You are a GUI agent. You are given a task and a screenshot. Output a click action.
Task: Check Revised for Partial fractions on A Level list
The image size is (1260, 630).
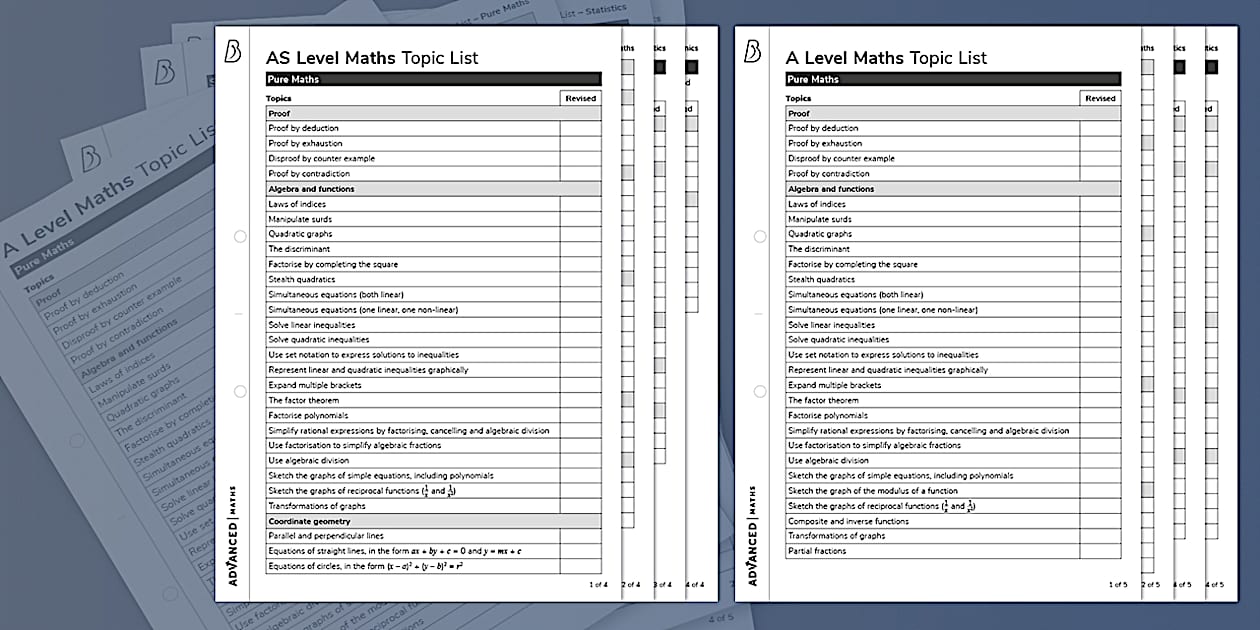click(x=1102, y=551)
